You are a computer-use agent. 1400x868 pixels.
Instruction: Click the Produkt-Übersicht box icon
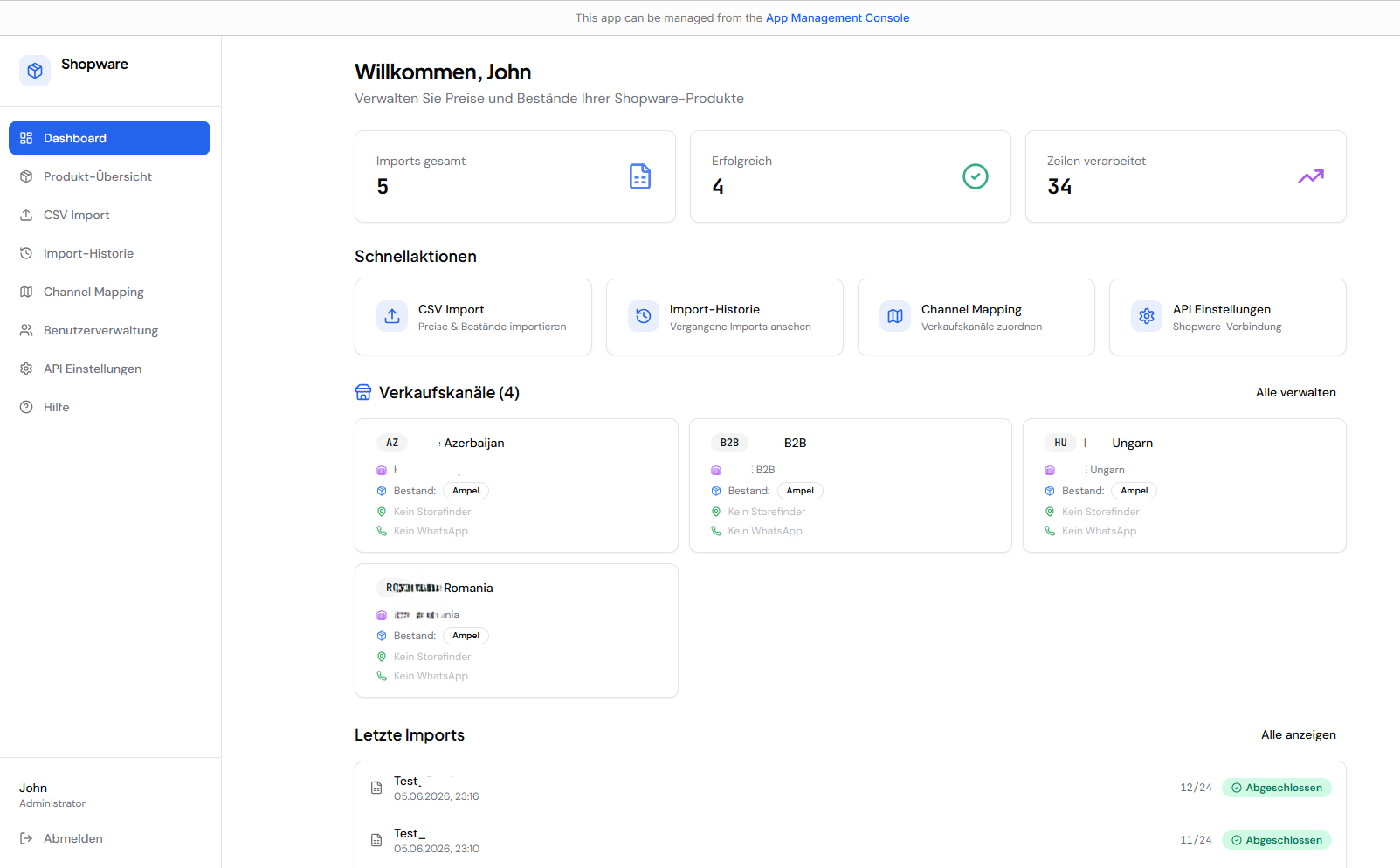pyautogui.click(x=26, y=176)
